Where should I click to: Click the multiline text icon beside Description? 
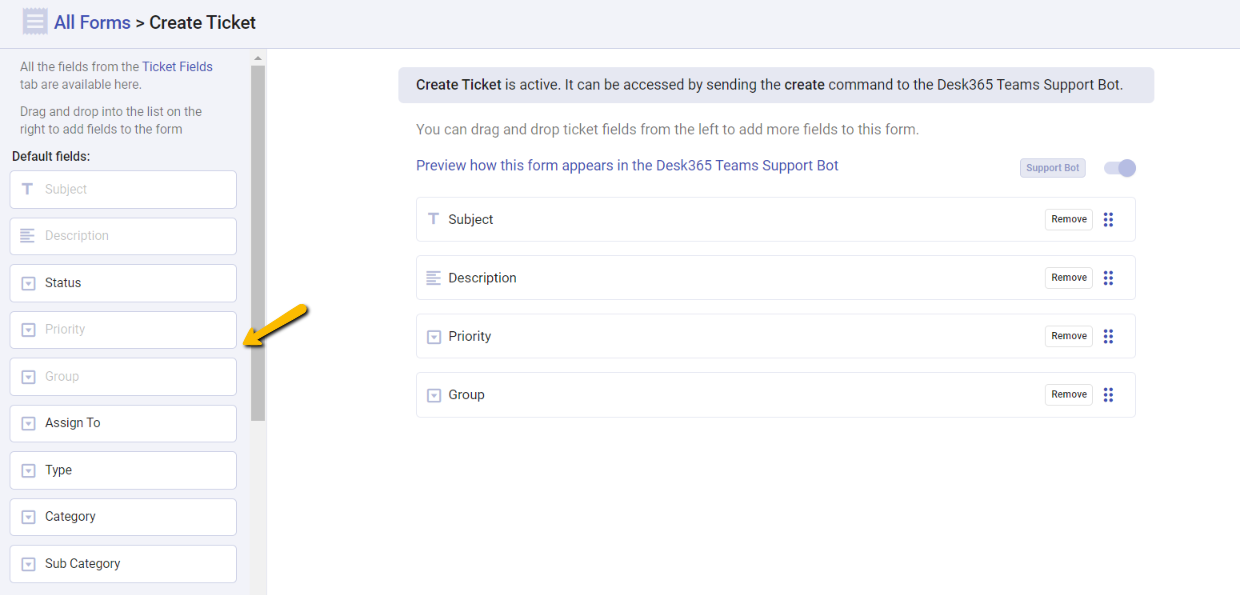click(434, 277)
